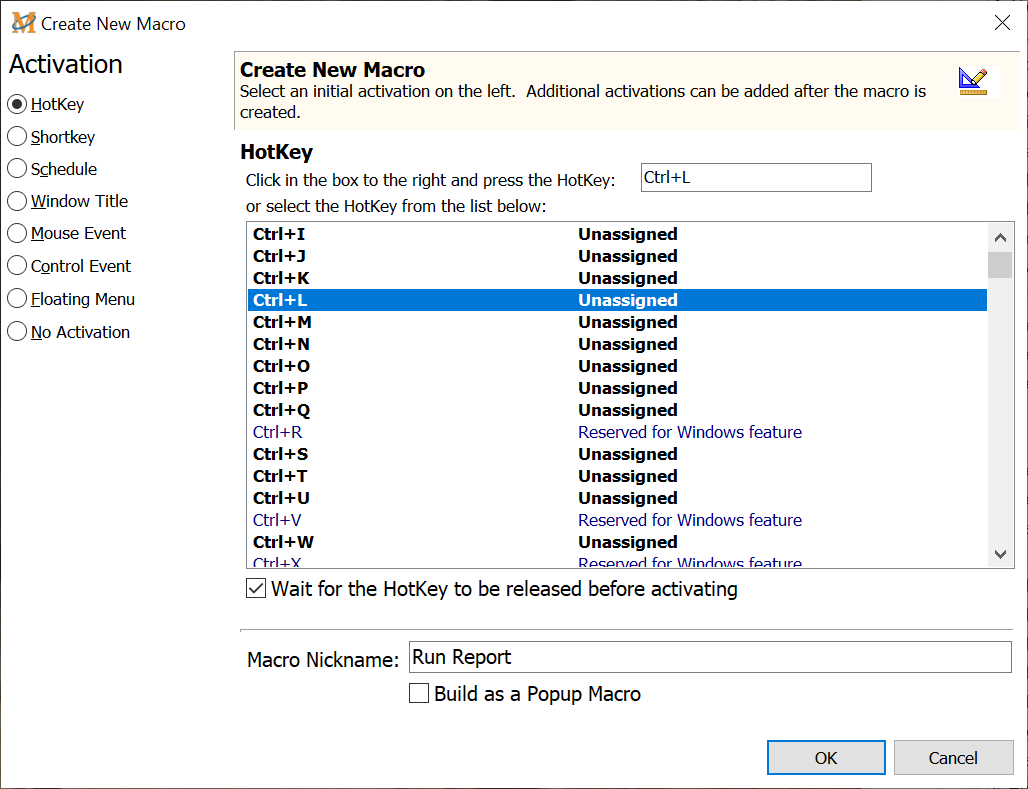Viewport: 1028px width, 789px height.
Task: Click the HotKey entry box showing Ctrl+L
Action: (x=755, y=178)
